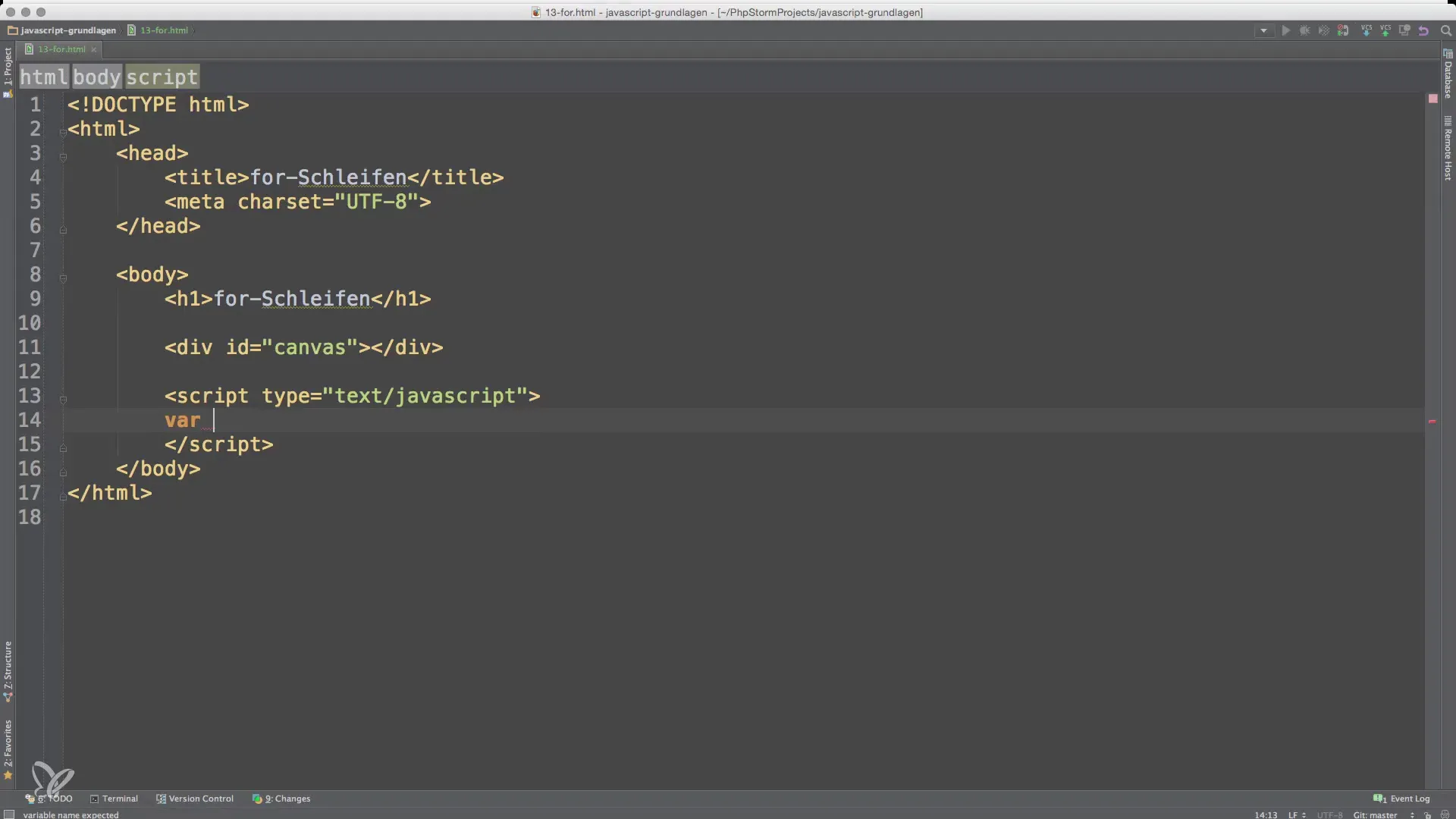
Task: Open the run configuration dropdown
Action: 1263,31
